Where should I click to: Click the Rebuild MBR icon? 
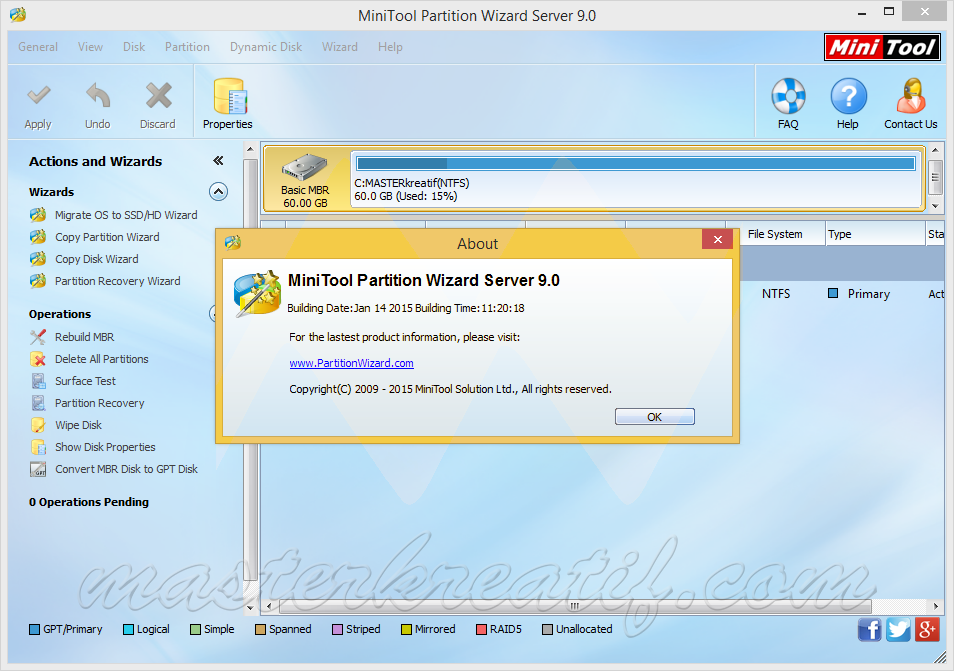(38, 336)
